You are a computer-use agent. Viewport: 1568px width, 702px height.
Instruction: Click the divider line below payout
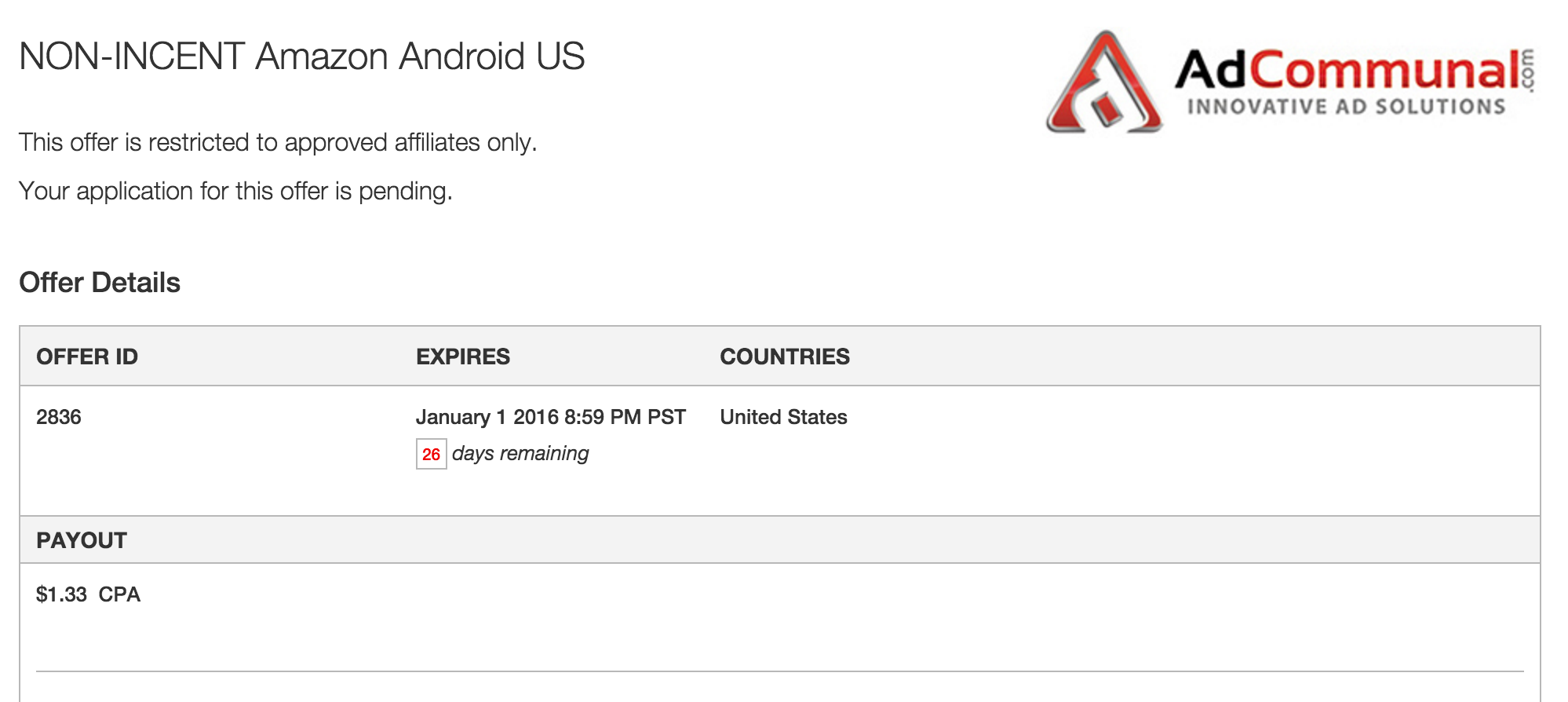pos(779,671)
